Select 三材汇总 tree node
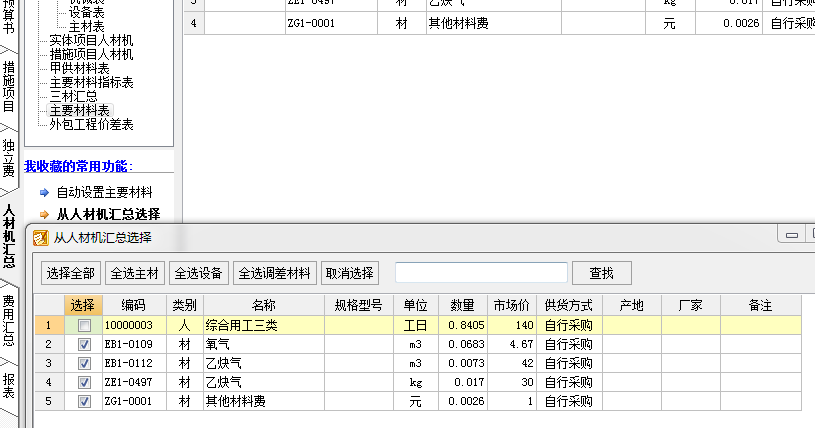815x428 pixels. click(73, 96)
